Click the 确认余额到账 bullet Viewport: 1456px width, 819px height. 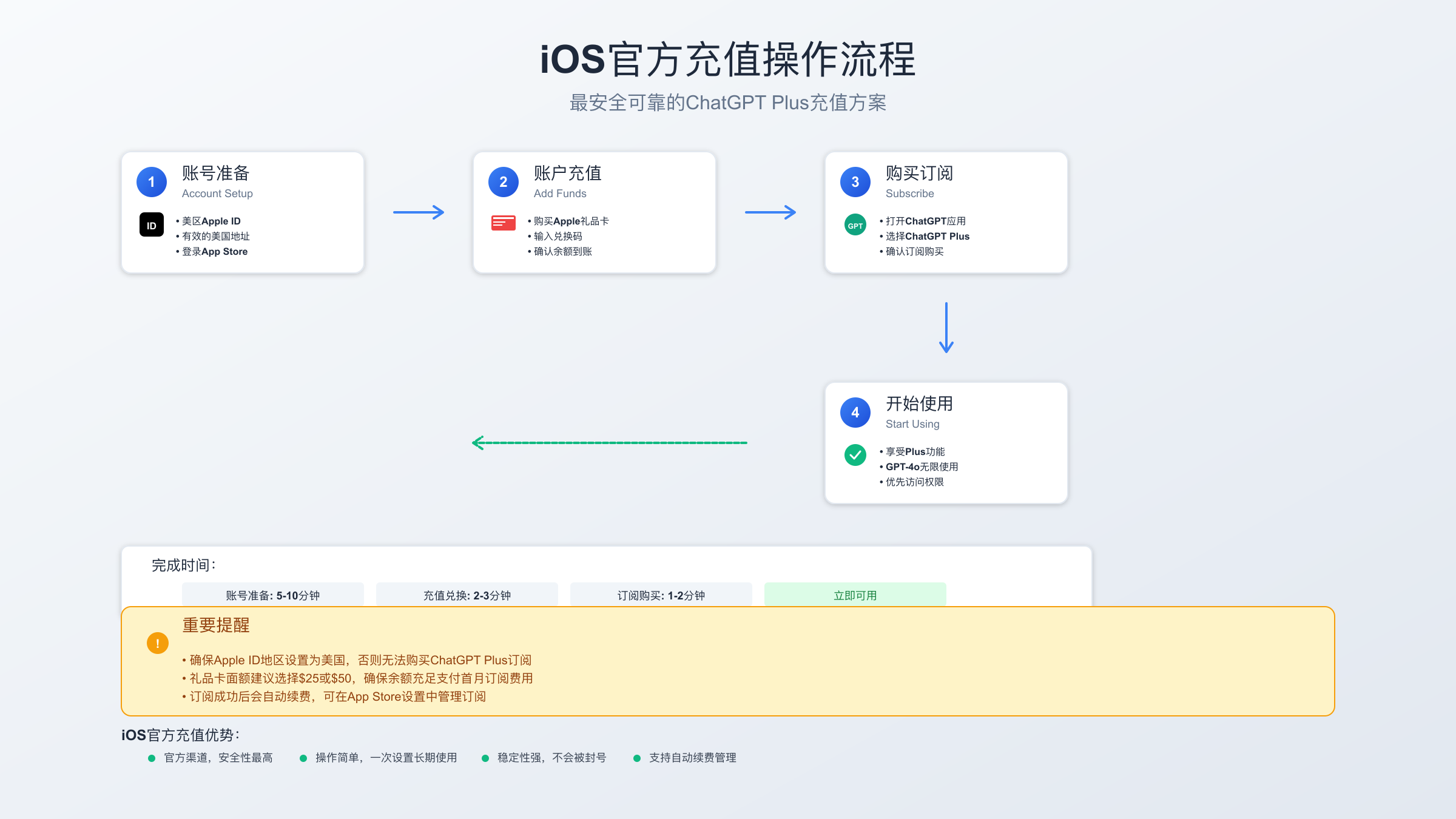click(560, 252)
